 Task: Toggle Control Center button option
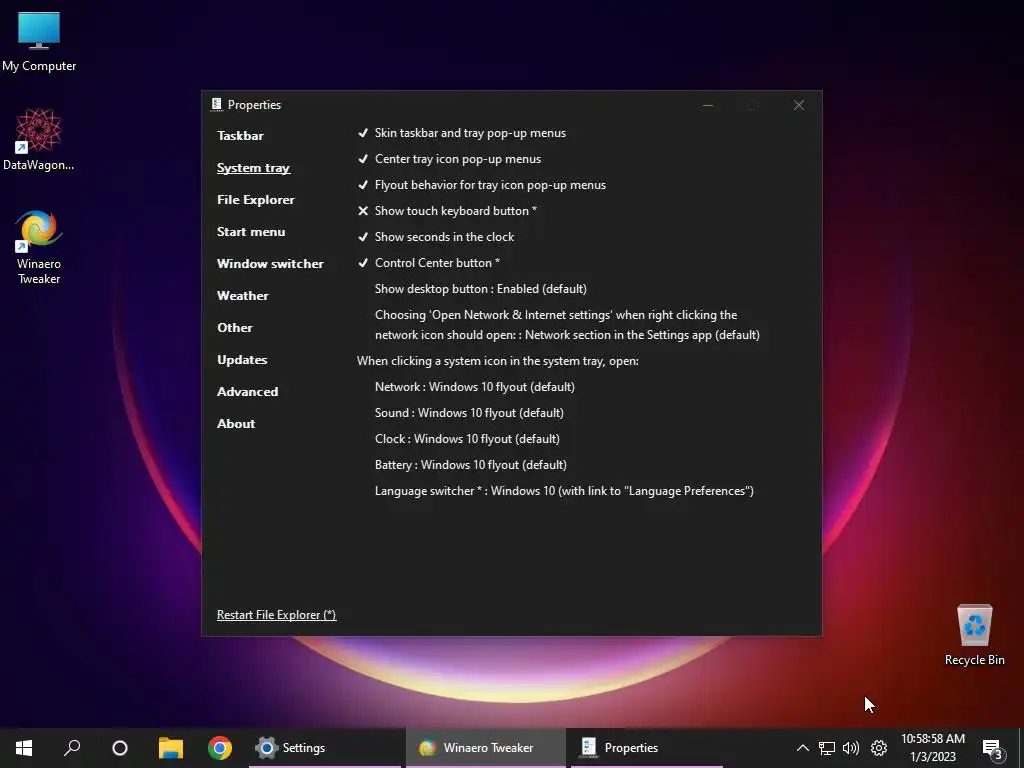click(x=428, y=263)
